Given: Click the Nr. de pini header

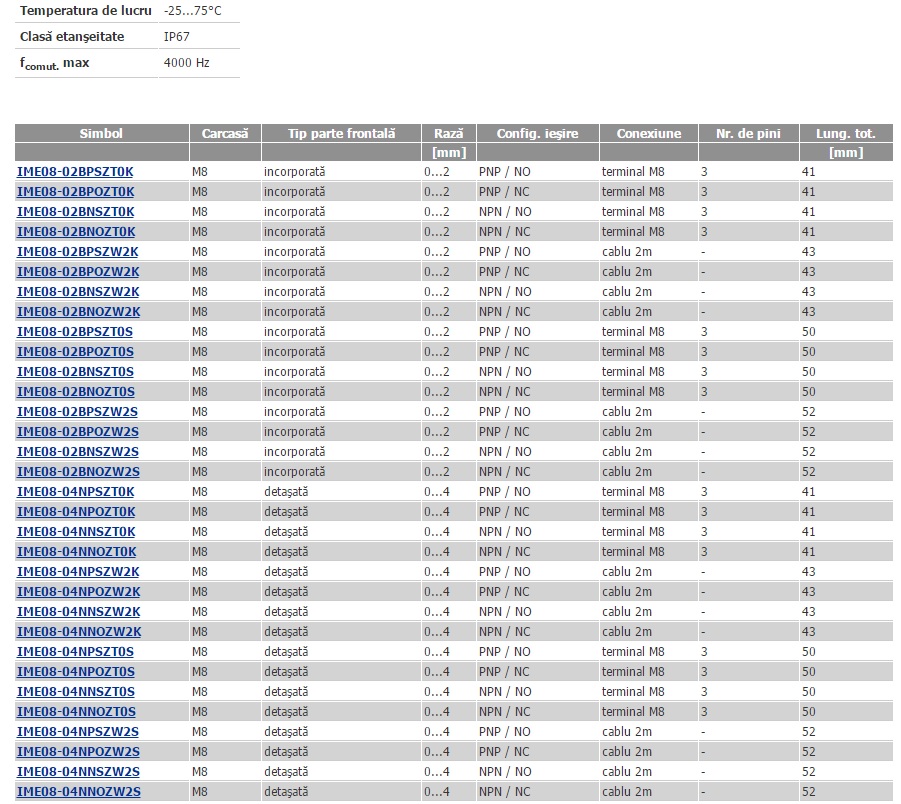Looking at the screenshot, I should click(748, 133).
